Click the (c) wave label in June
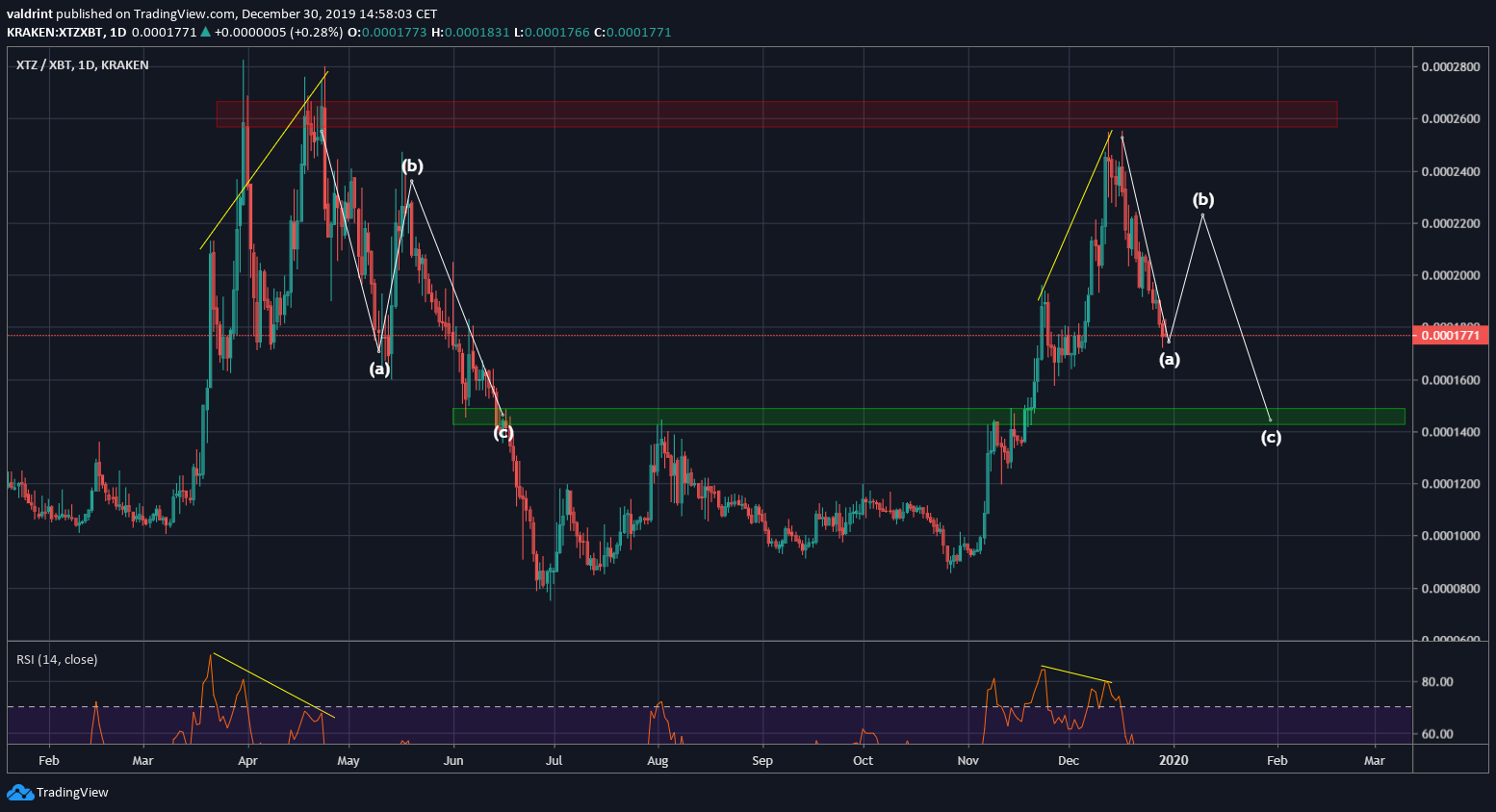This screenshot has width=1496, height=812. click(x=503, y=433)
